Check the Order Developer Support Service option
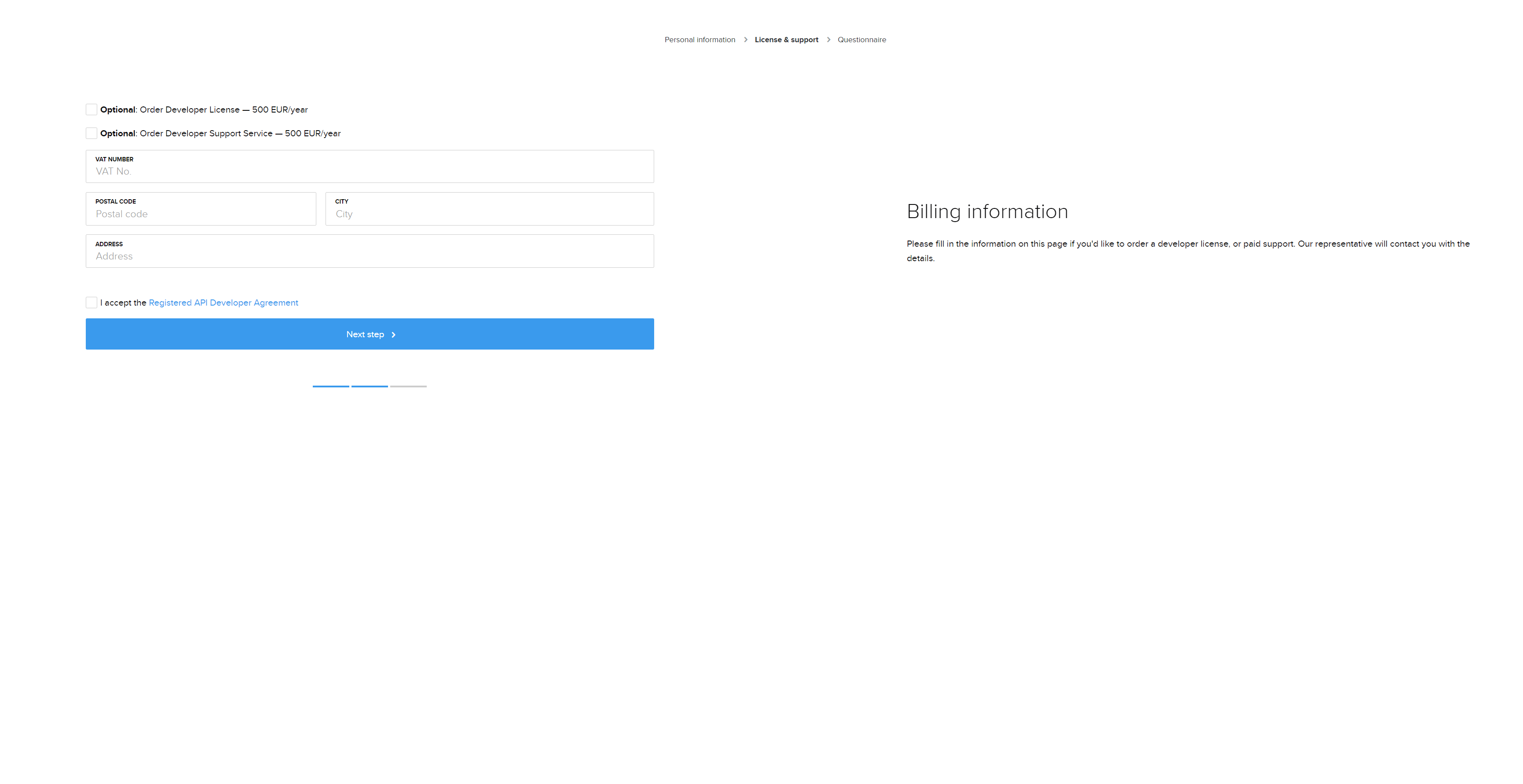This screenshot has height=784, width=1523. (91, 134)
